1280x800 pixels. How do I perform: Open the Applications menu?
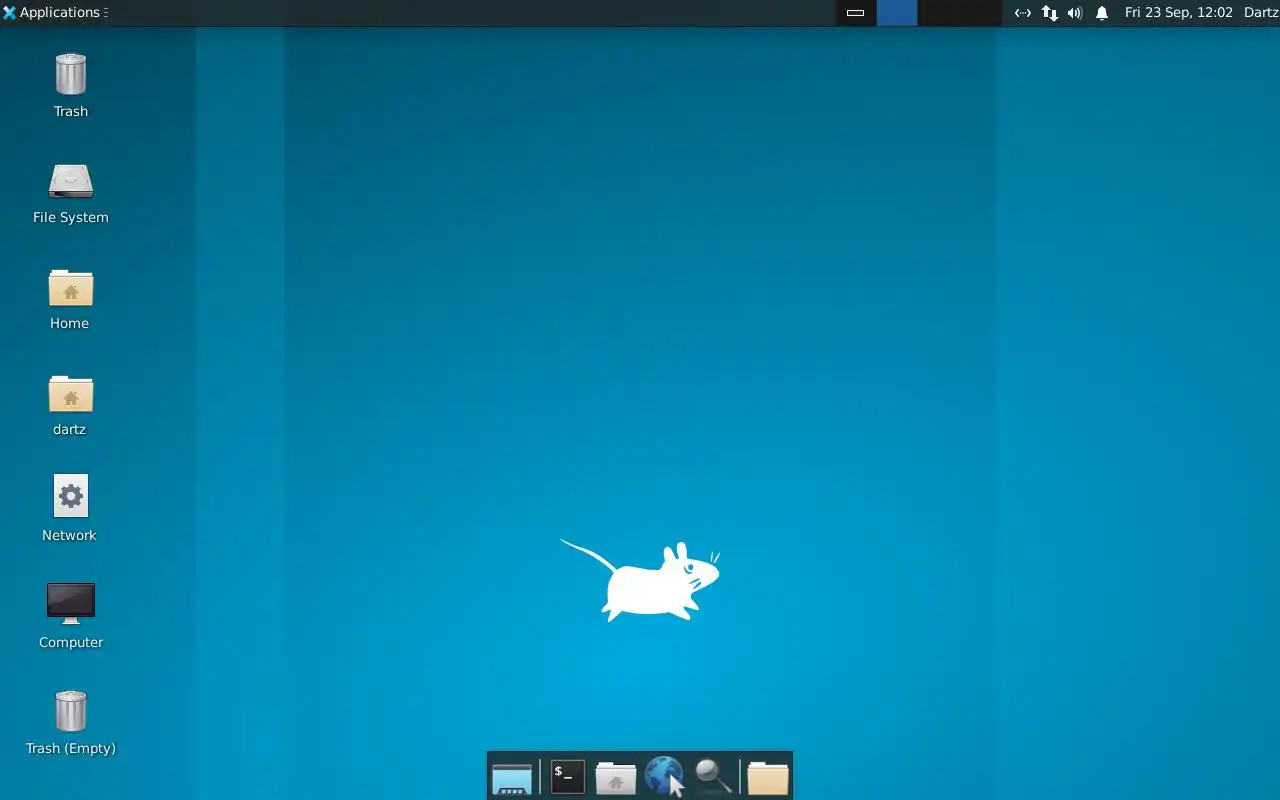coord(55,13)
